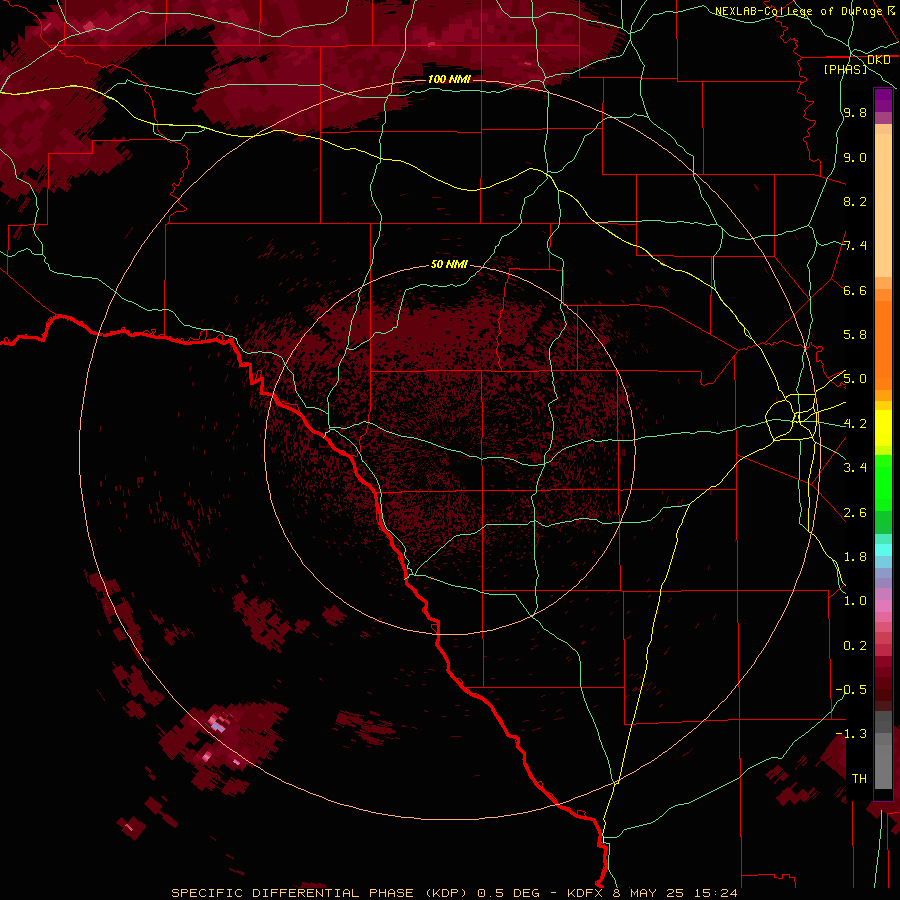Click the -0.5 value on the color scale
Image resolution: width=900 pixels, height=900 pixels.
[x=851, y=690]
